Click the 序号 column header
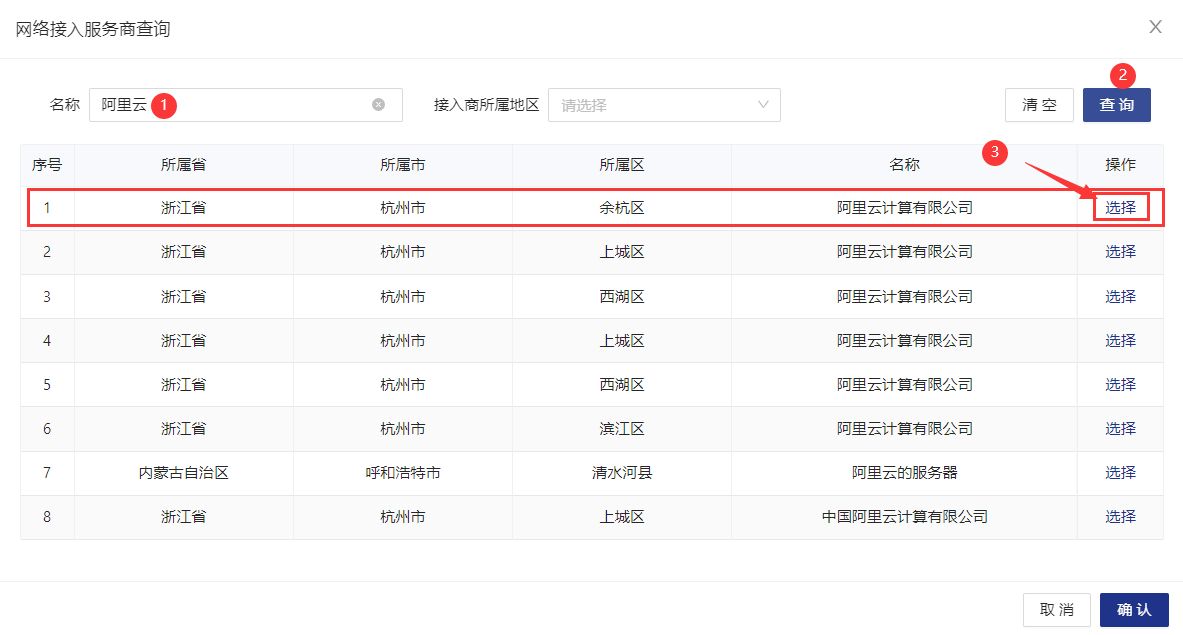Viewport: 1183px width, 635px height. point(47,164)
